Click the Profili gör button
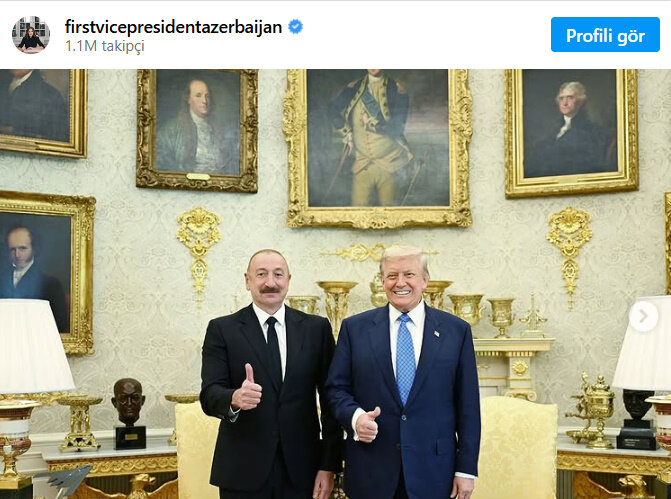671x499 pixels. pos(605,35)
